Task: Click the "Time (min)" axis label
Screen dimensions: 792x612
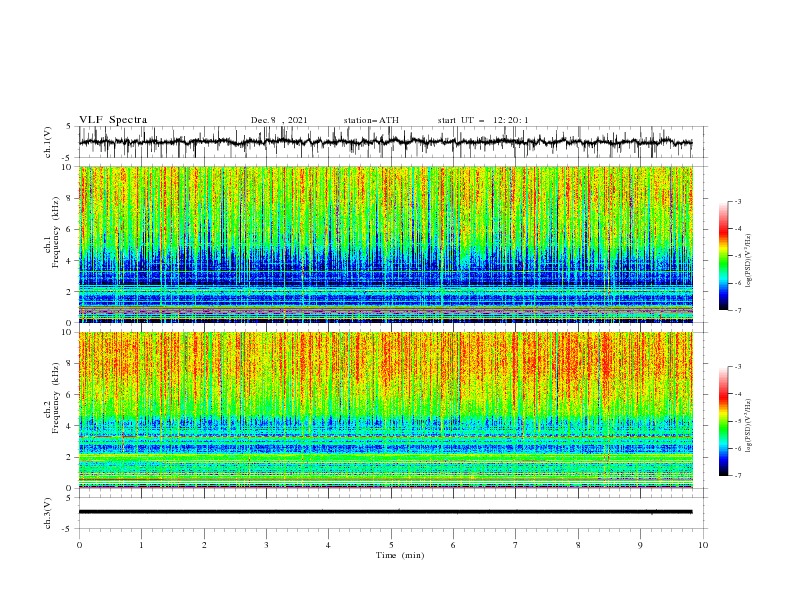Action: (x=400, y=555)
